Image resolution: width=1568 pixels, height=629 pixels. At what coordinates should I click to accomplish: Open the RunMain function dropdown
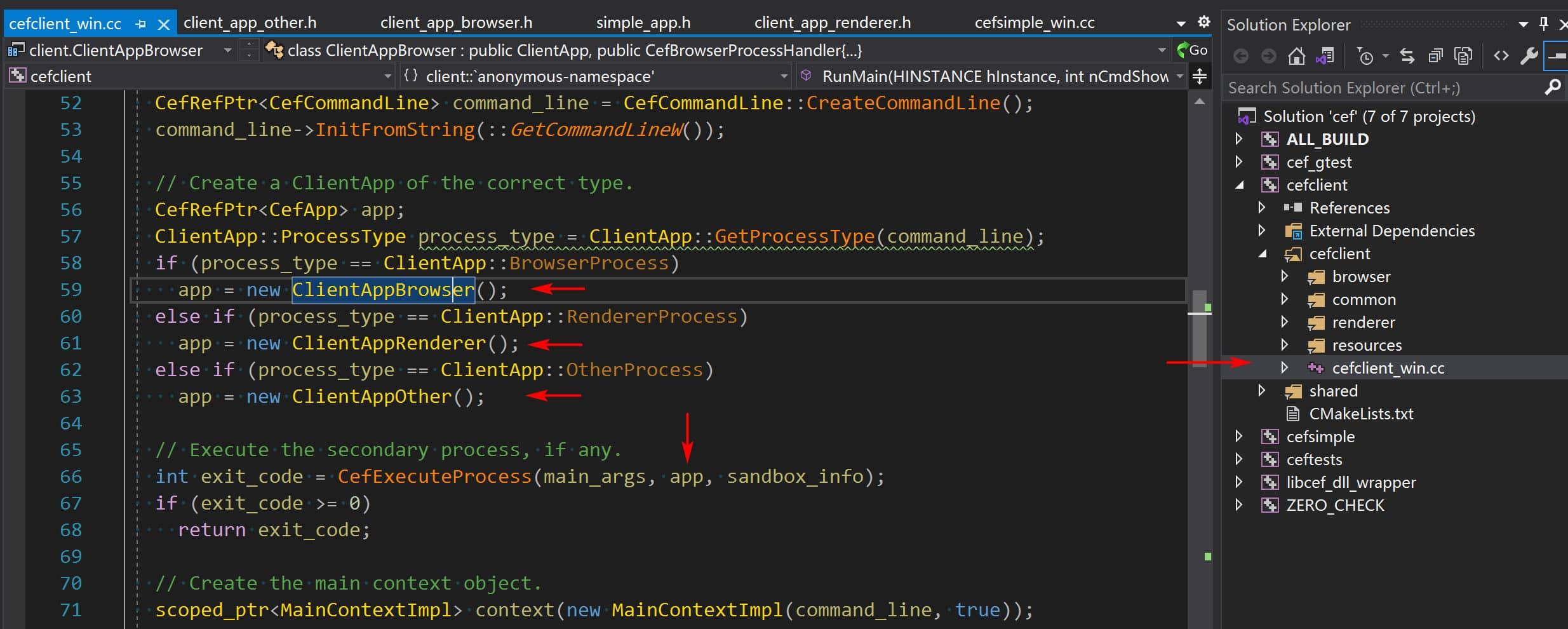(x=1179, y=77)
